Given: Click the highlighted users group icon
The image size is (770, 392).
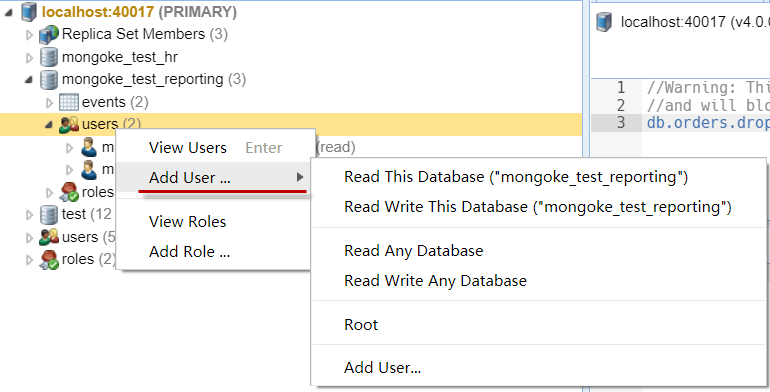Looking at the screenshot, I should 68,125.
